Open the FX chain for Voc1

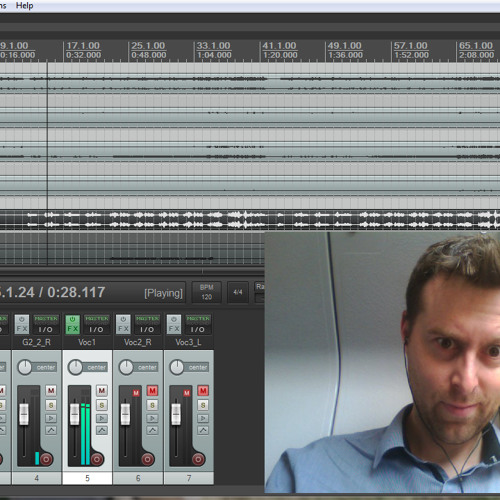click(72, 329)
